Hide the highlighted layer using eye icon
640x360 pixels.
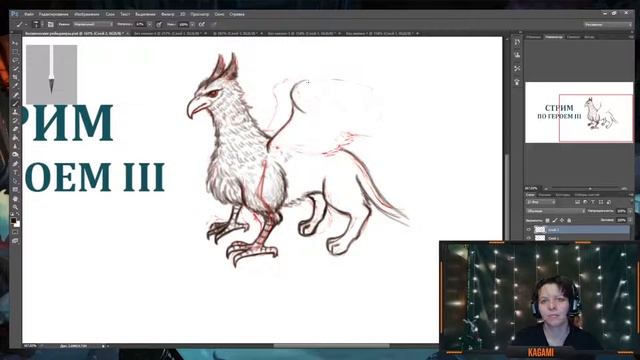tap(529, 229)
